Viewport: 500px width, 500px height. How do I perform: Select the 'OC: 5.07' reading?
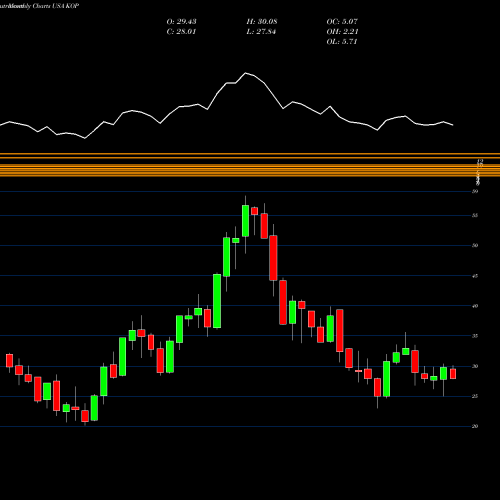coord(342,22)
